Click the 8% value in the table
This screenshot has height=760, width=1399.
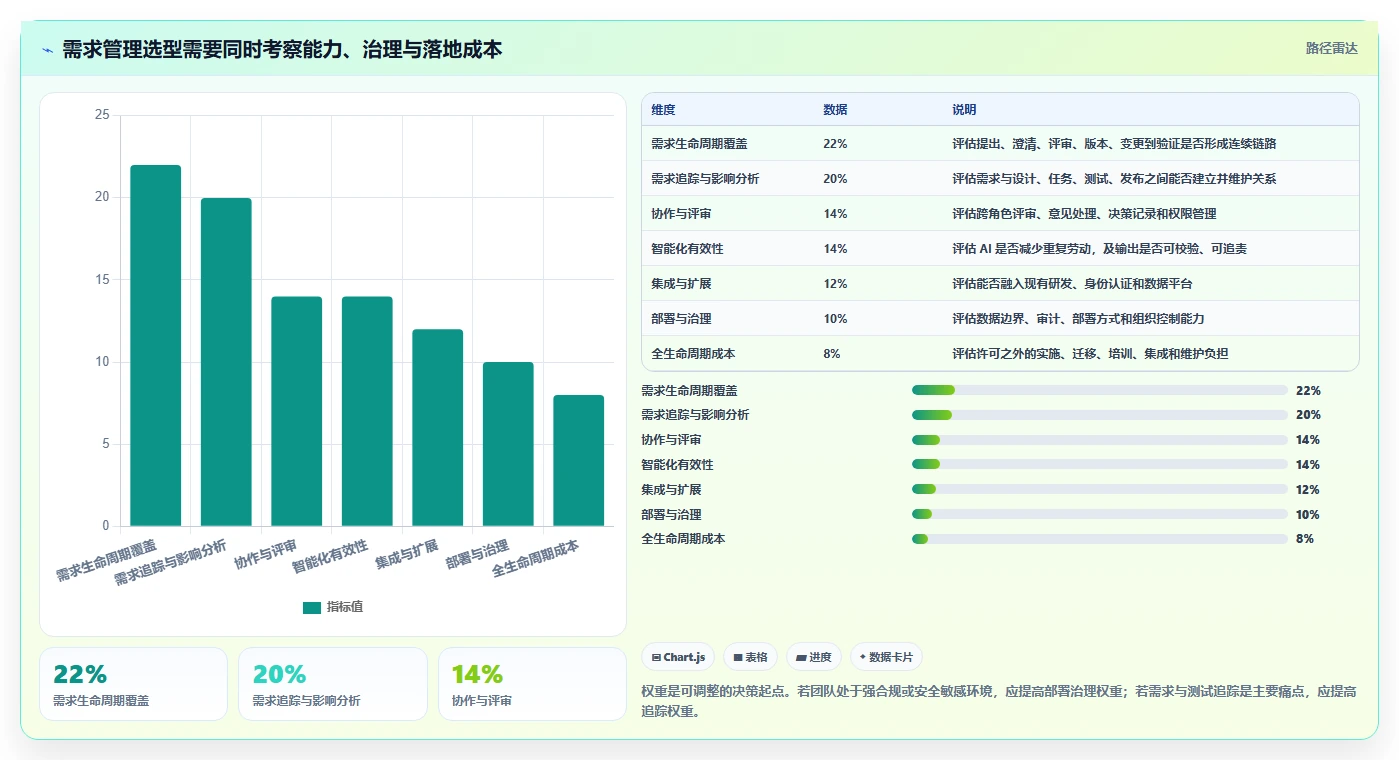(832, 354)
